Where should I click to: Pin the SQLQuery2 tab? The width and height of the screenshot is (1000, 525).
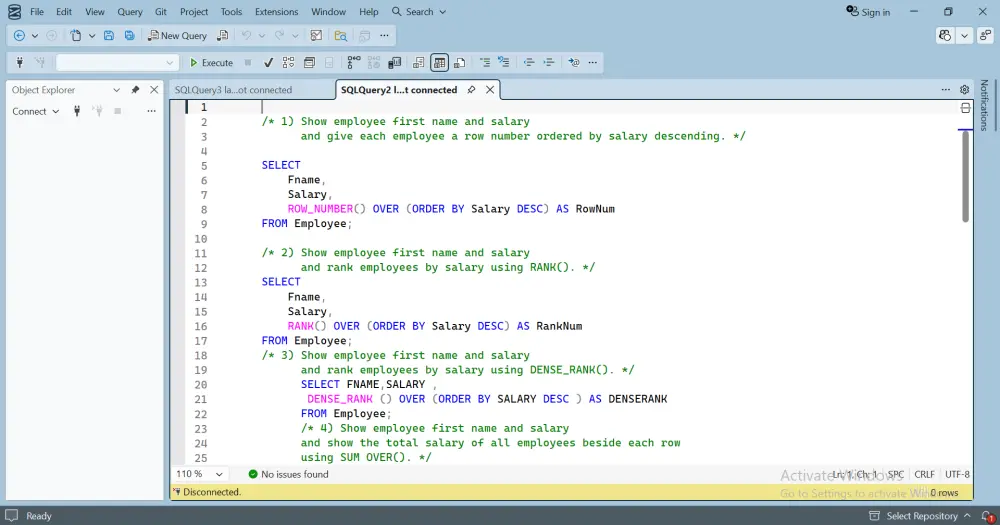(x=471, y=90)
